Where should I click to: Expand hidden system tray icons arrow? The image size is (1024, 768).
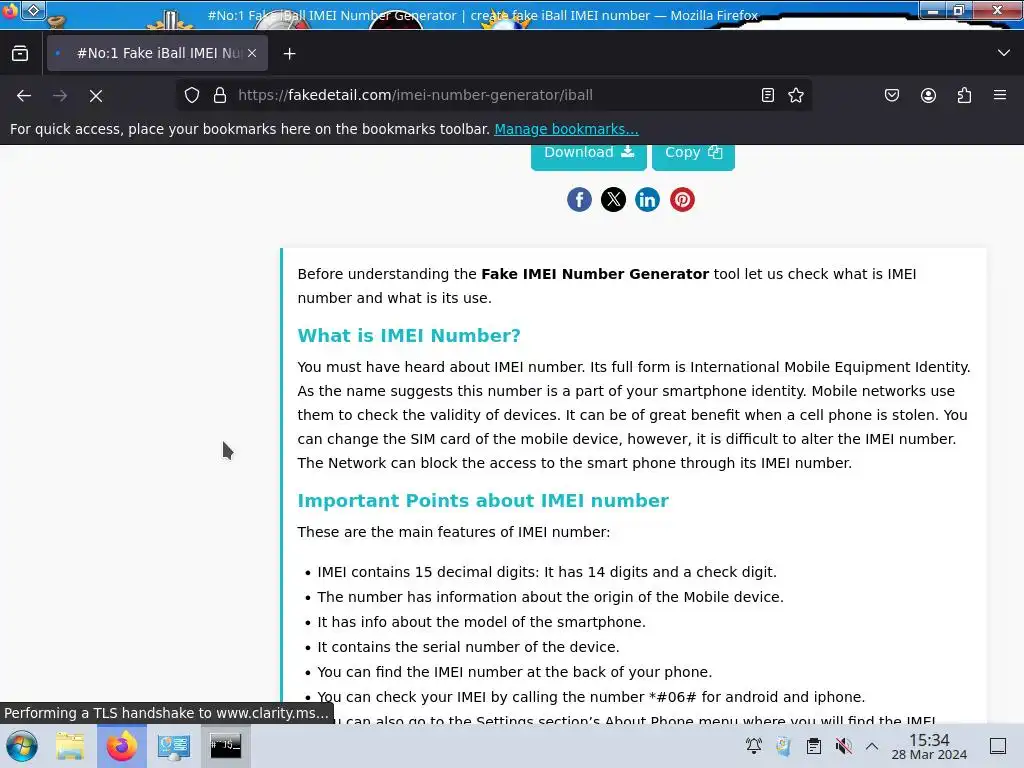click(872, 746)
